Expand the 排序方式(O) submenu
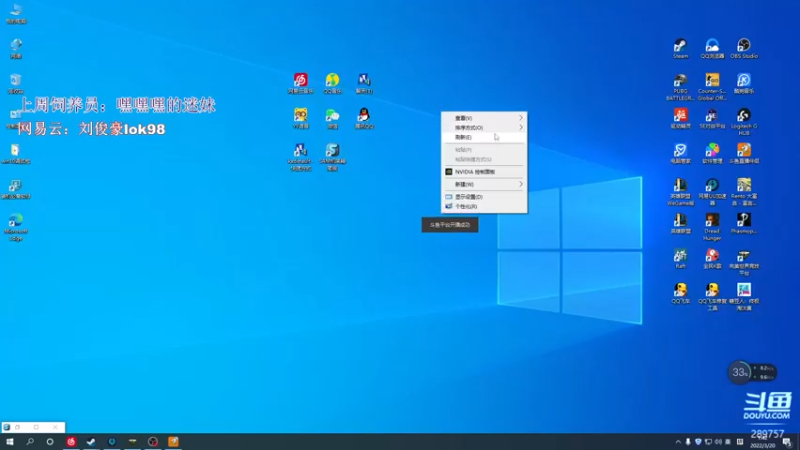 click(484, 128)
